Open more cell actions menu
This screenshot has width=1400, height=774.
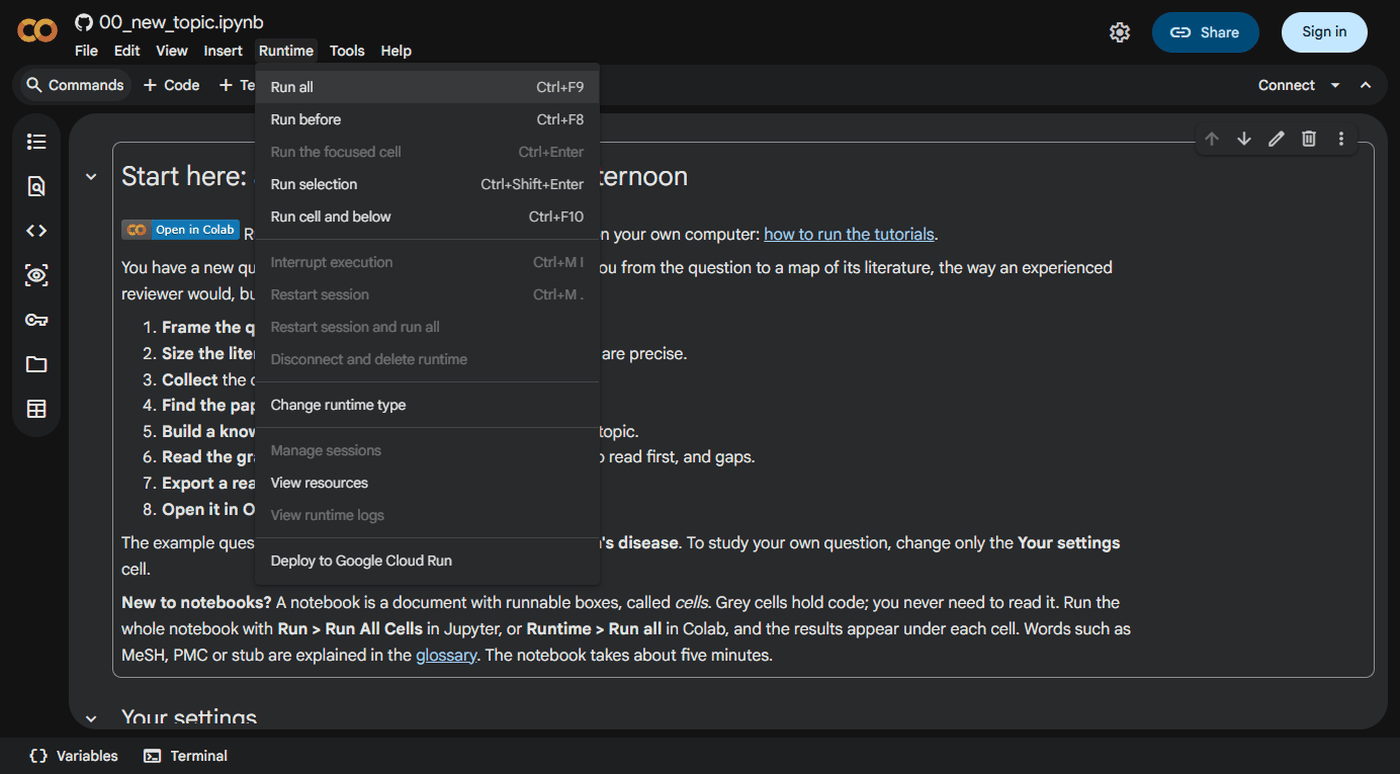coord(1341,139)
